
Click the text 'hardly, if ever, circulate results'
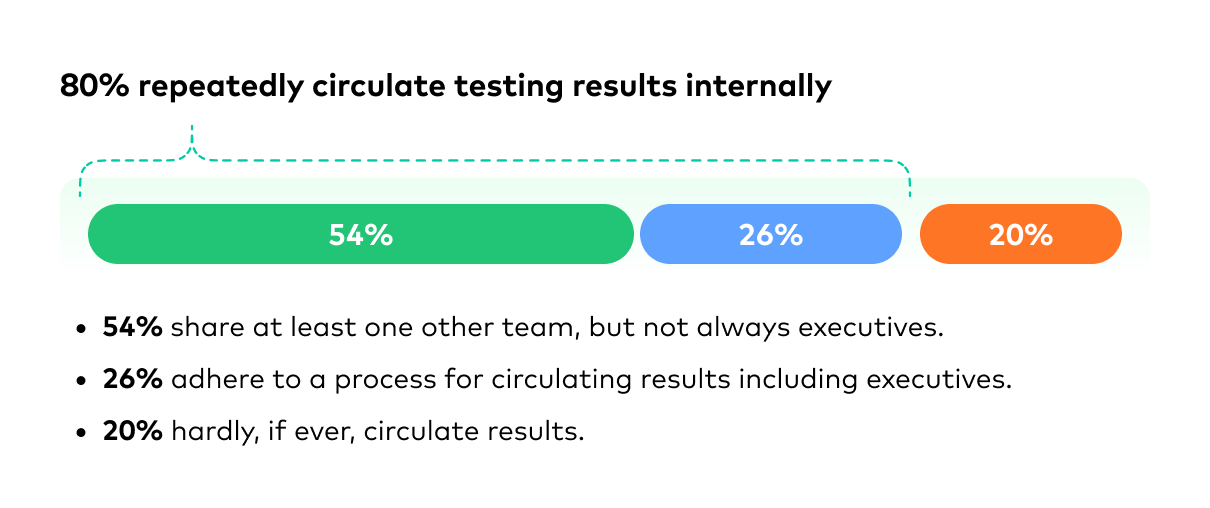coord(377,434)
